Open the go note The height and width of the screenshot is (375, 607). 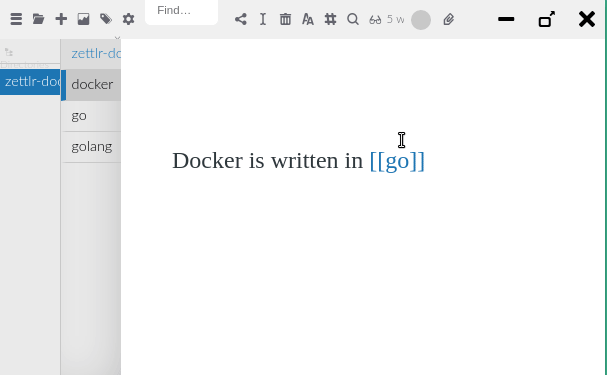click(x=91, y=116)
